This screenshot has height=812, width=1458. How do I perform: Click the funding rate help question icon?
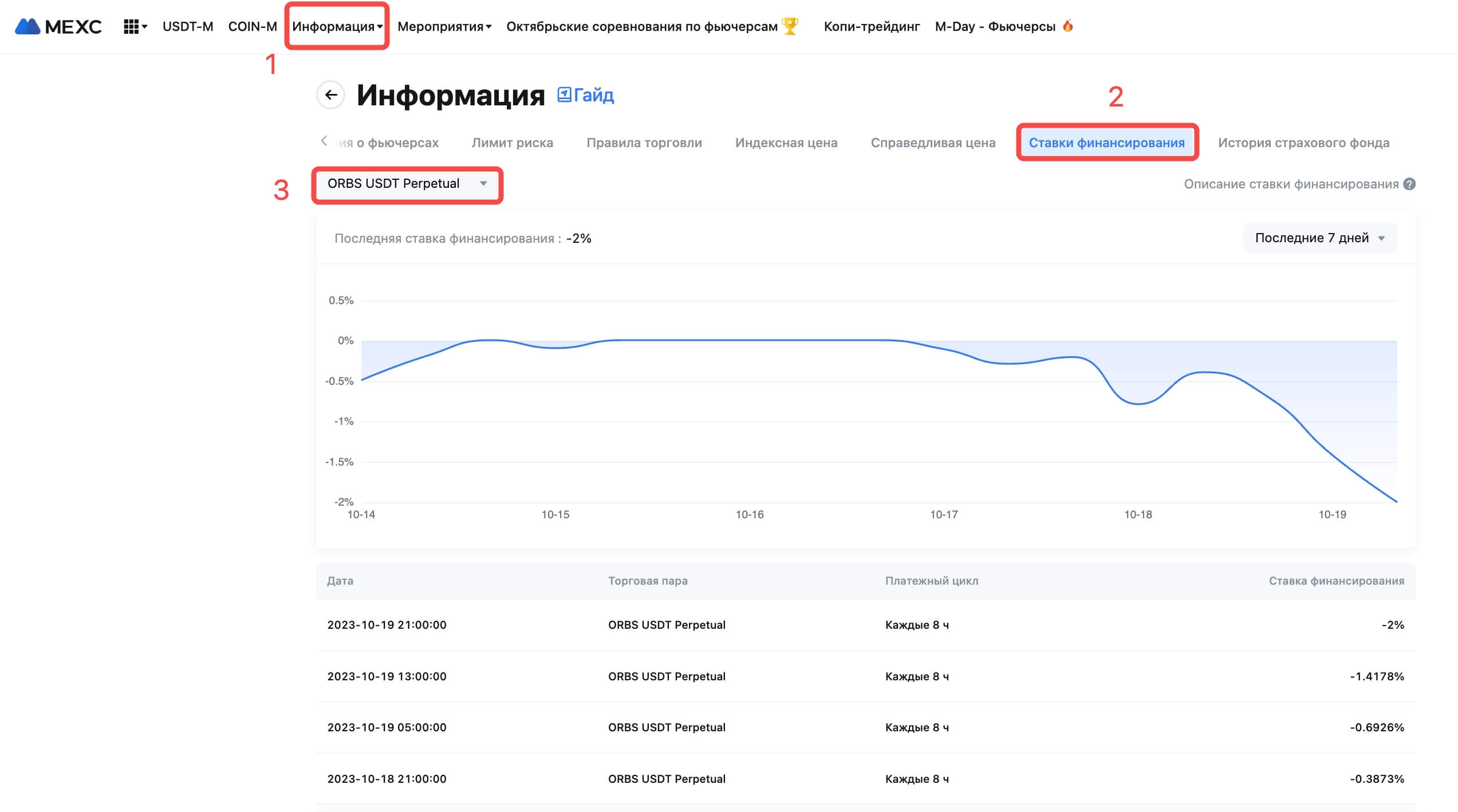(1409, 184)
